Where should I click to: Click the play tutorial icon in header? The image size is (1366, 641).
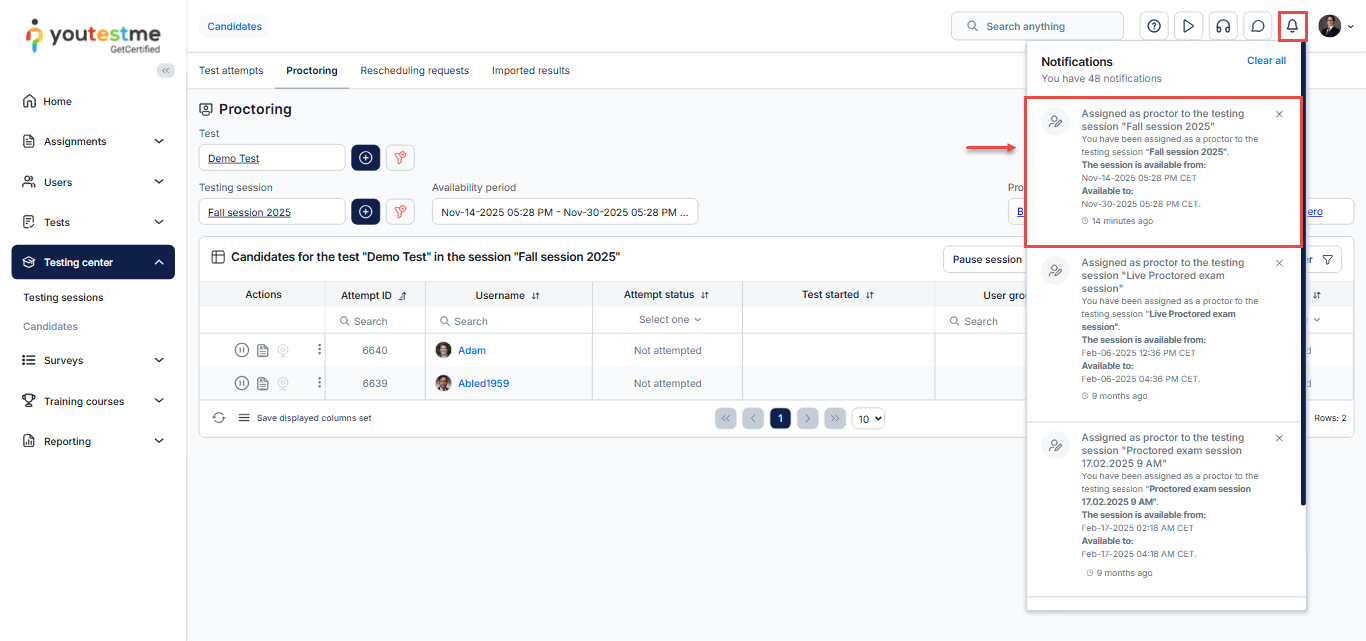pyautogui.click(x=1188, y=26)
